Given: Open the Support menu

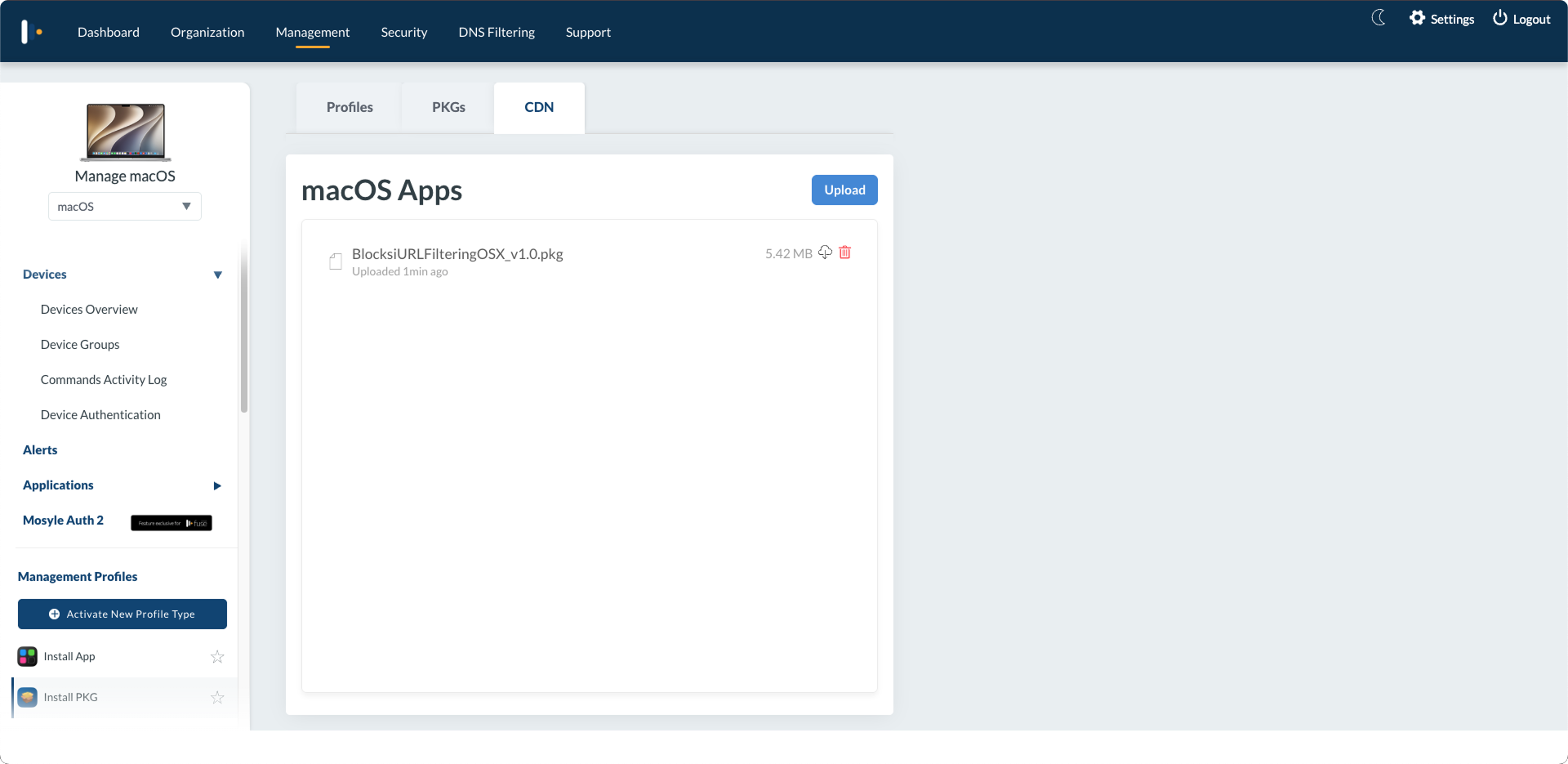Looking at the screenshot, I should [588, 33].
